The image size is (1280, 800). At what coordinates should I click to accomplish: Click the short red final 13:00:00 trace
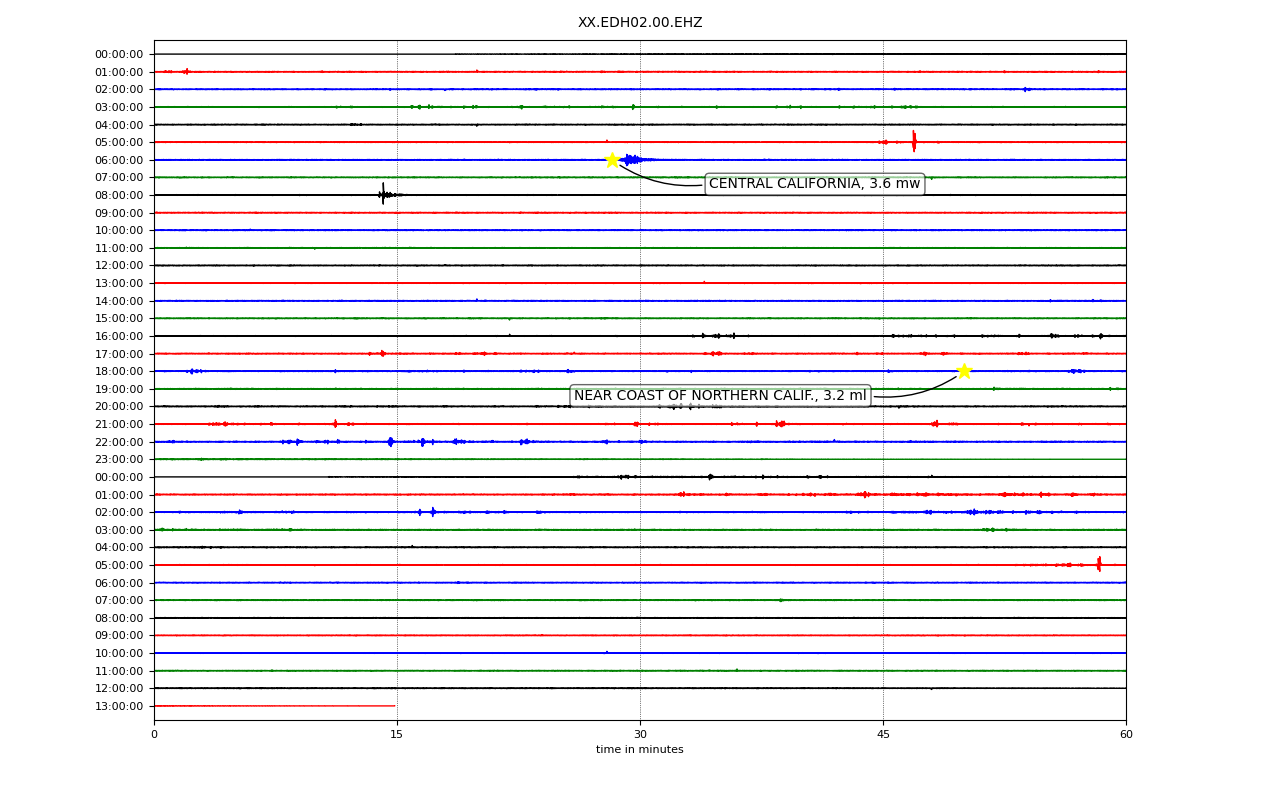point(275,706)
